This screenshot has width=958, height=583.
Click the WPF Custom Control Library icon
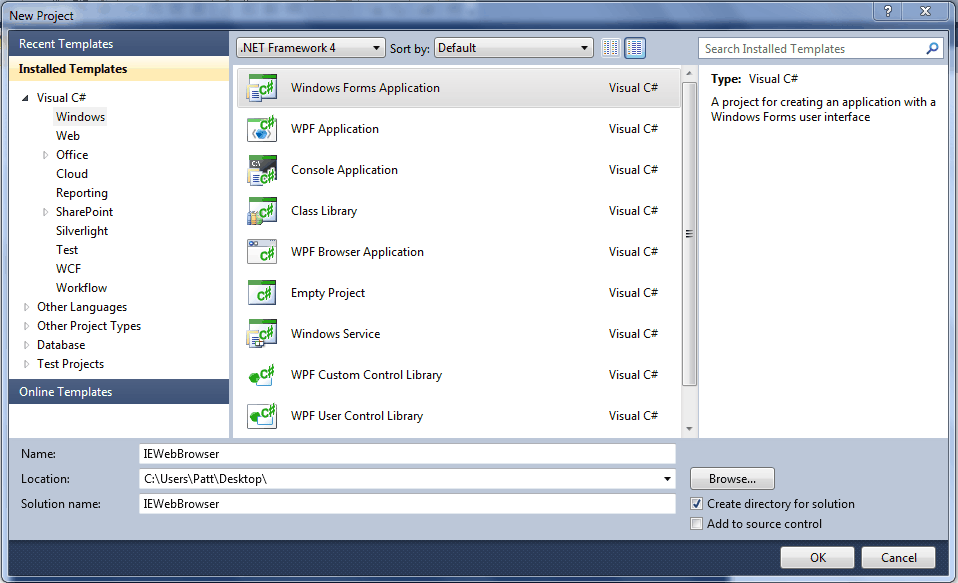261,375
